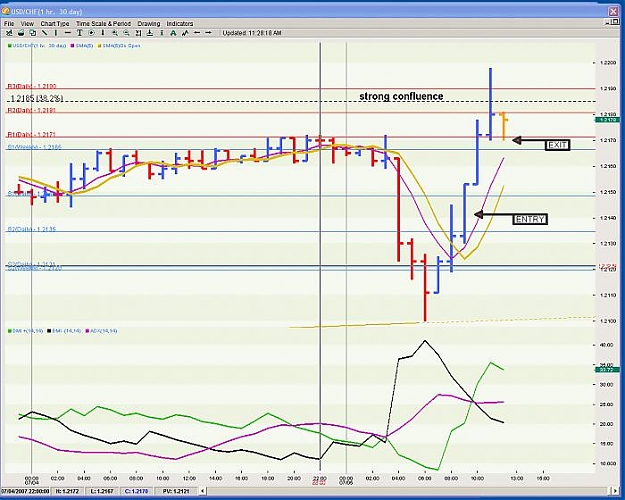Viewport: 625px width, 500px height.
Task: Click the zoom in magnifier icon
Action: tap(115, 33)
